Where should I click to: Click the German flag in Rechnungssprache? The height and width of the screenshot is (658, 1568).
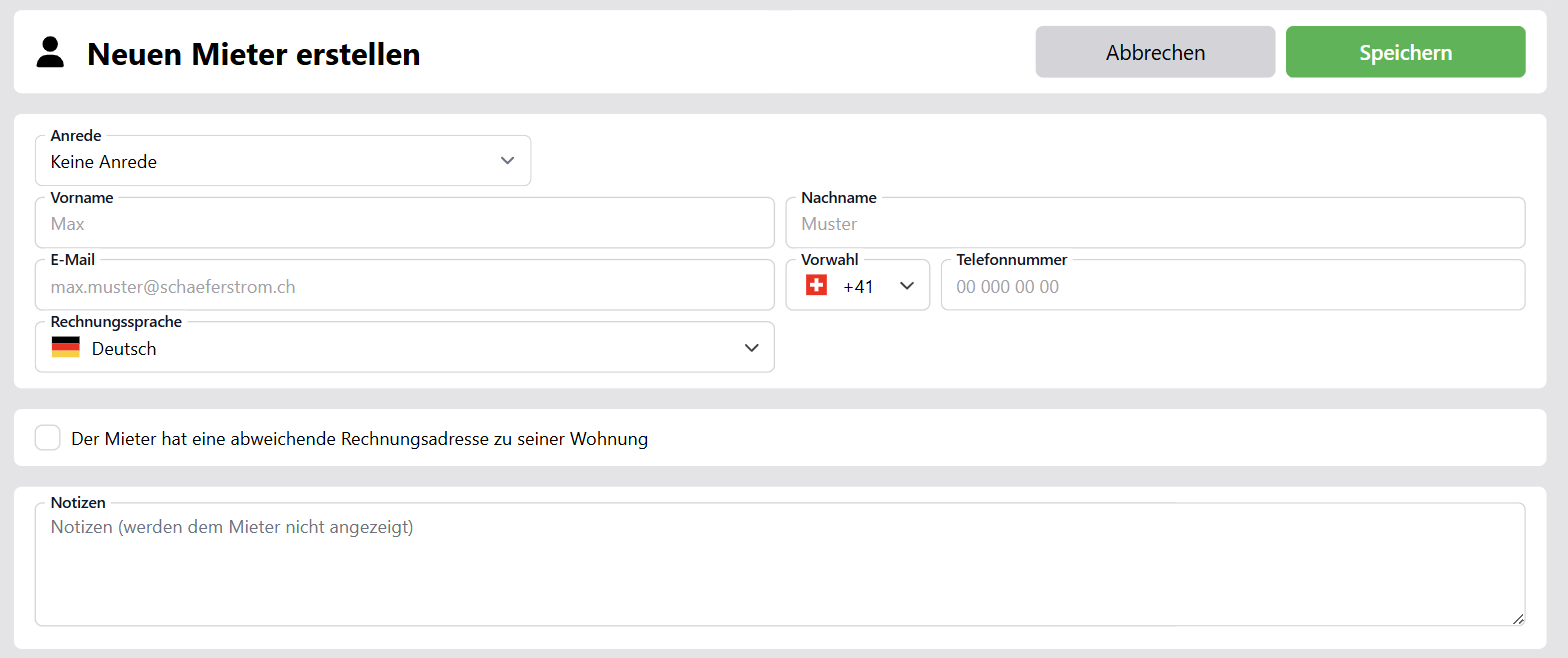pos(65,348)
